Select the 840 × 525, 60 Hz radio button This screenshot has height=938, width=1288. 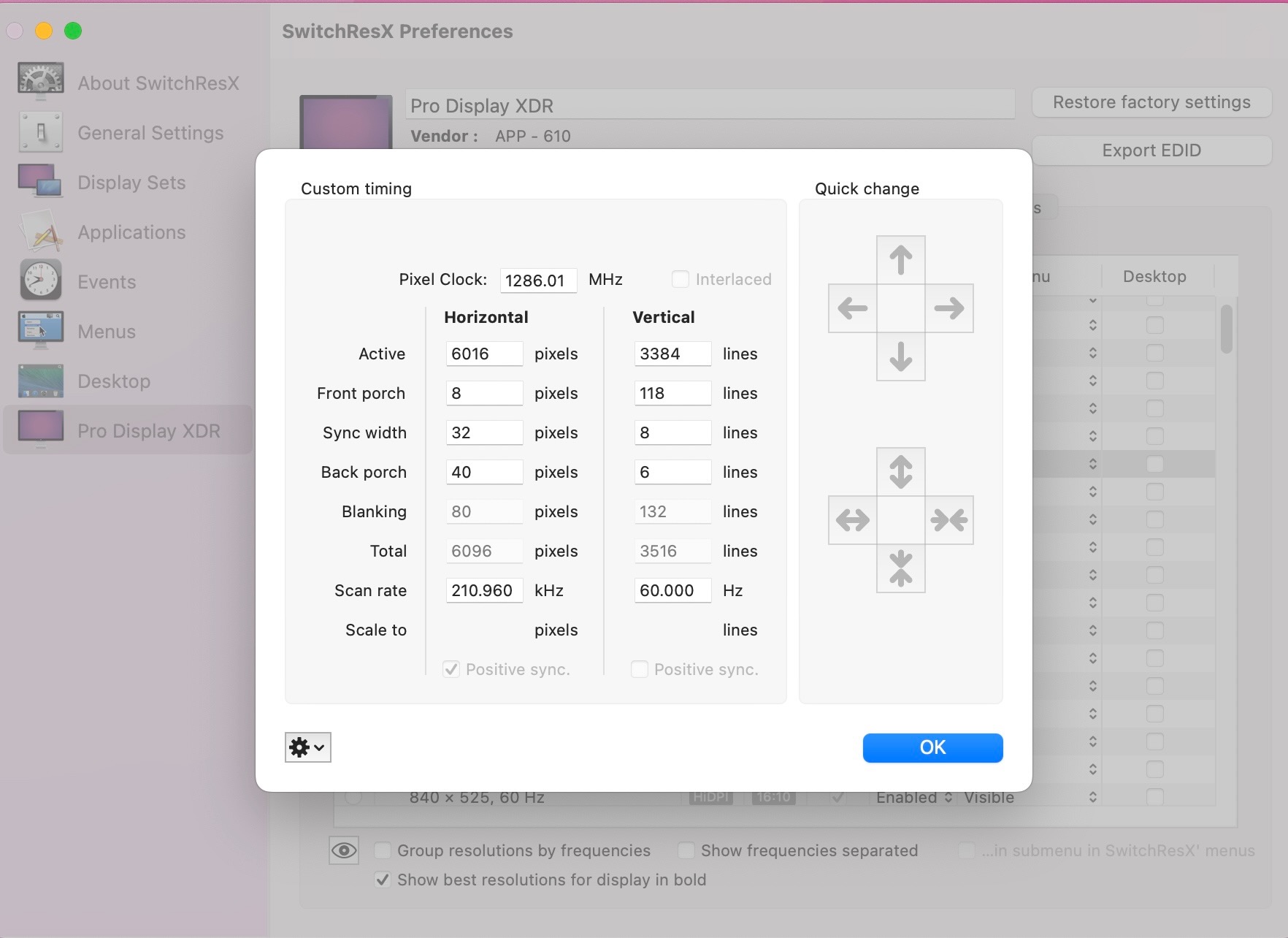353,797
